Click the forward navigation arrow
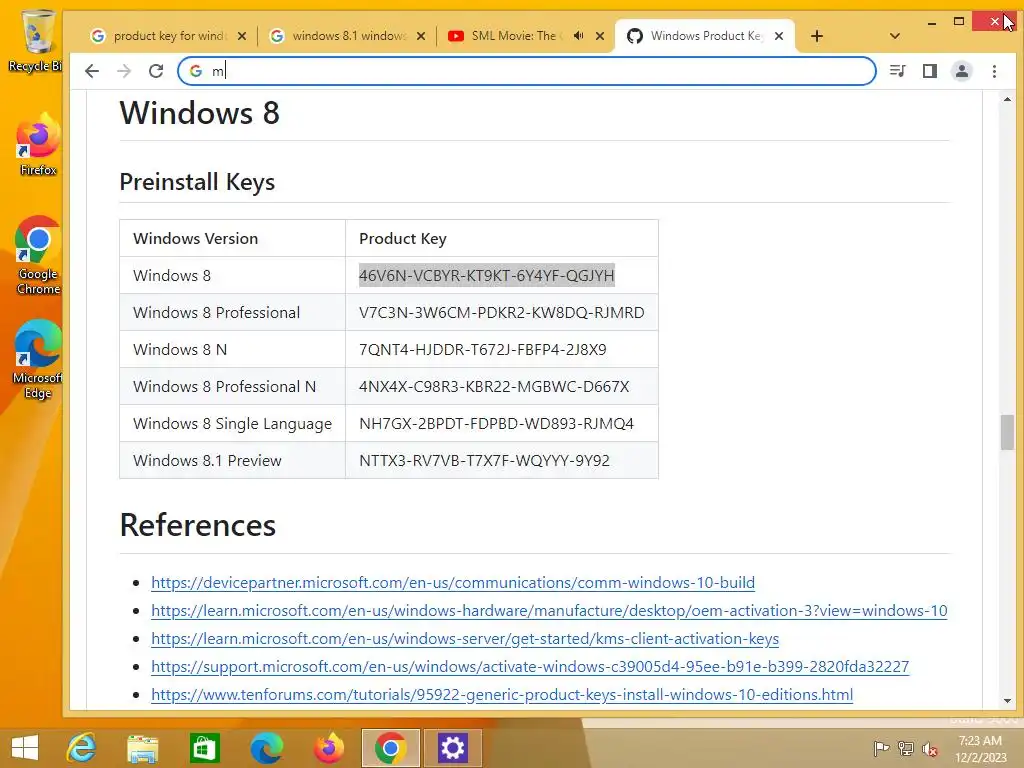The image size is (1024, 768). pyautogui.click(x=123, y=71)
